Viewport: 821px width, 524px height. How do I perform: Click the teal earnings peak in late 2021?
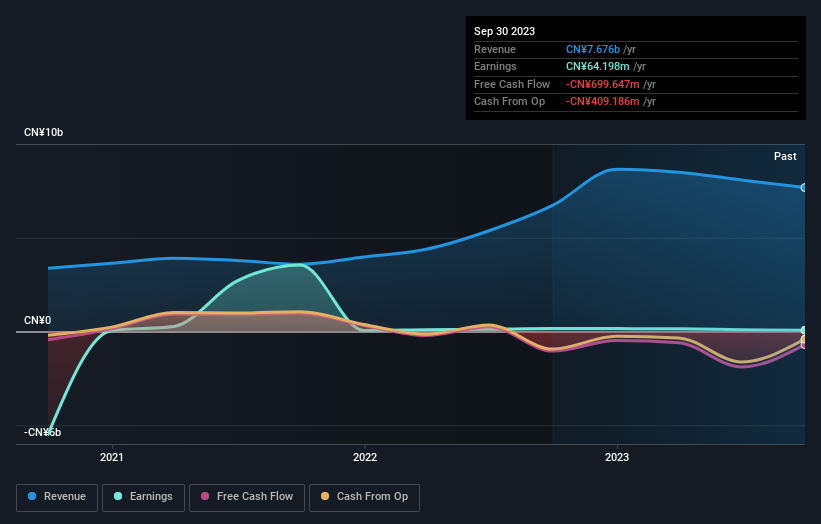point(300,265)
